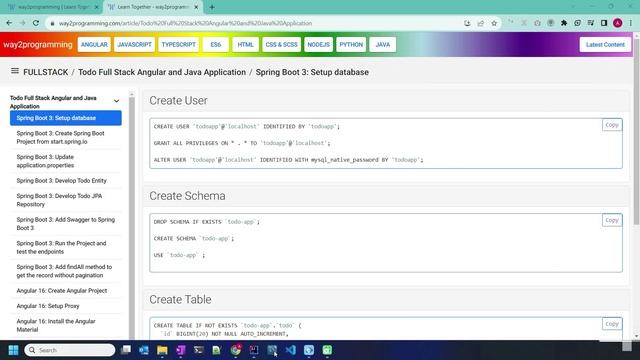The image size is (640, 360).
Task: Open the JAVASCRIPT category
Action: tap(135, 44)
